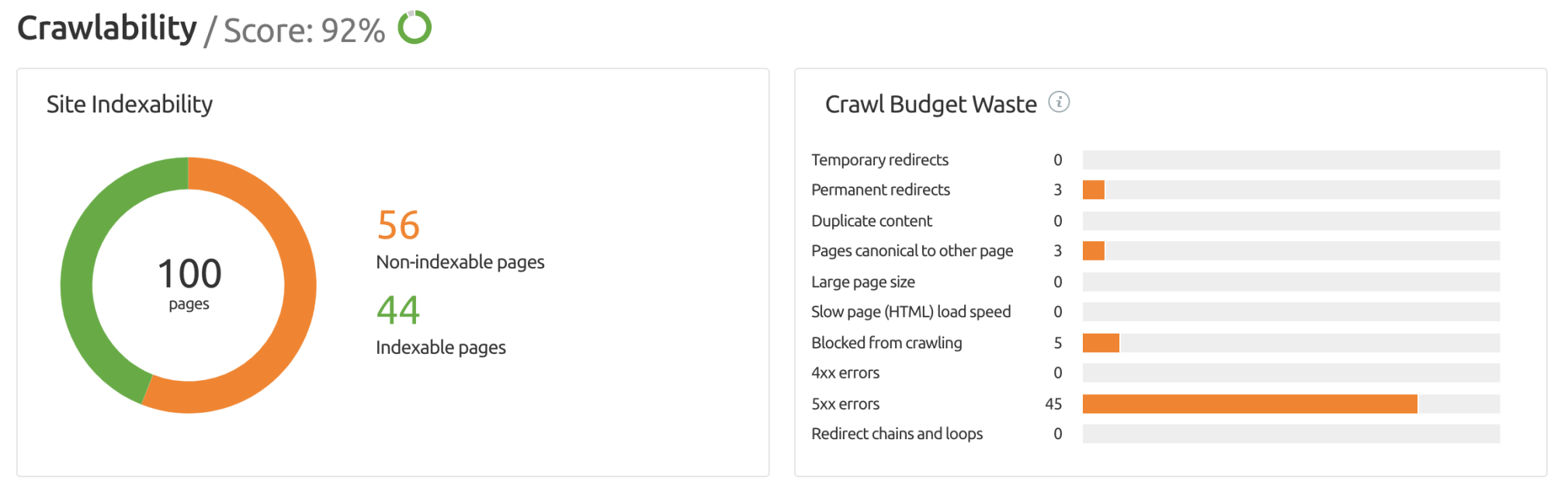Open Redirect chains and loops row
This screenshot has height=488, width=1568.
pyautogui.click(x=1155, y=434)
